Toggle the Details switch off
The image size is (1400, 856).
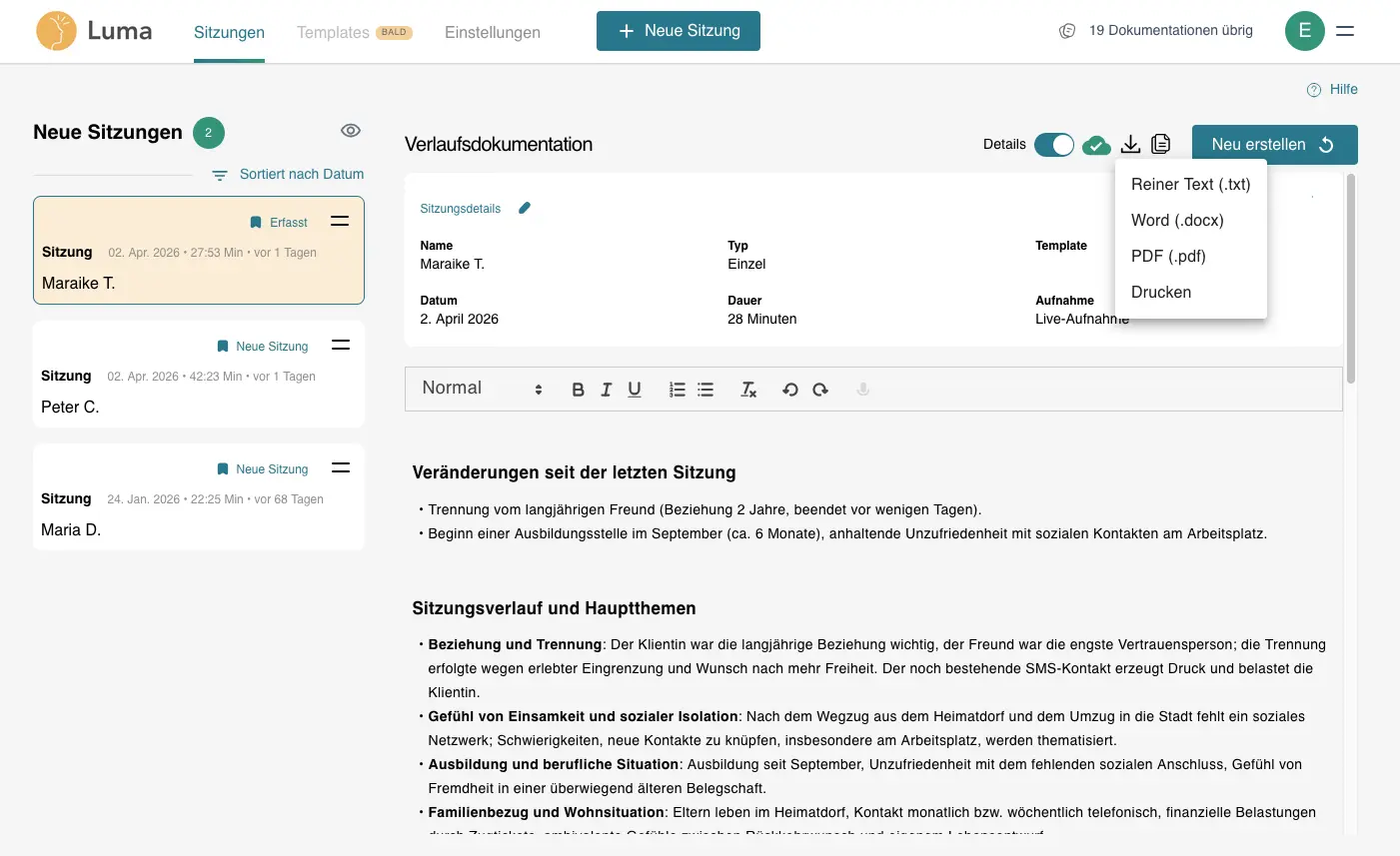pyautogui.click(x=1053, y=145)
